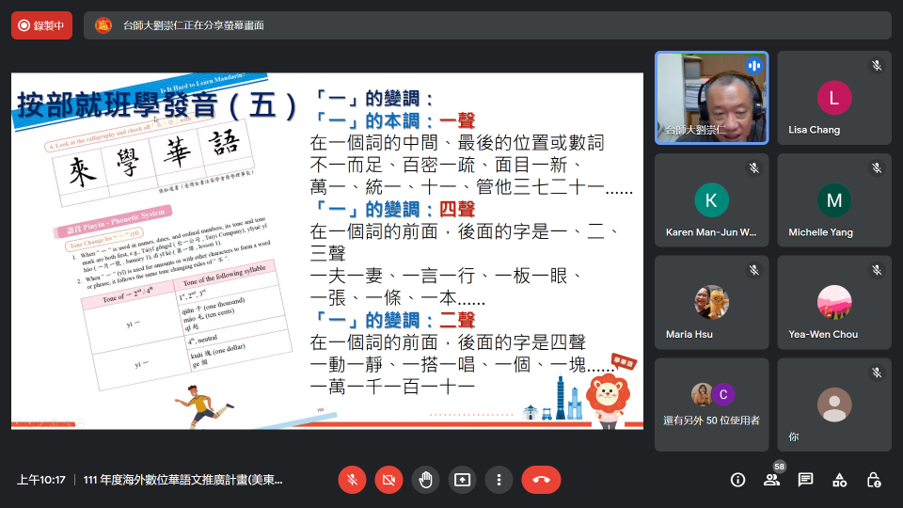The width and height of the screenshot is (903, 508).
Task: Click meeting title 111 年度海外數位華語文推廣計畫
Action: [x=183, y=480]
